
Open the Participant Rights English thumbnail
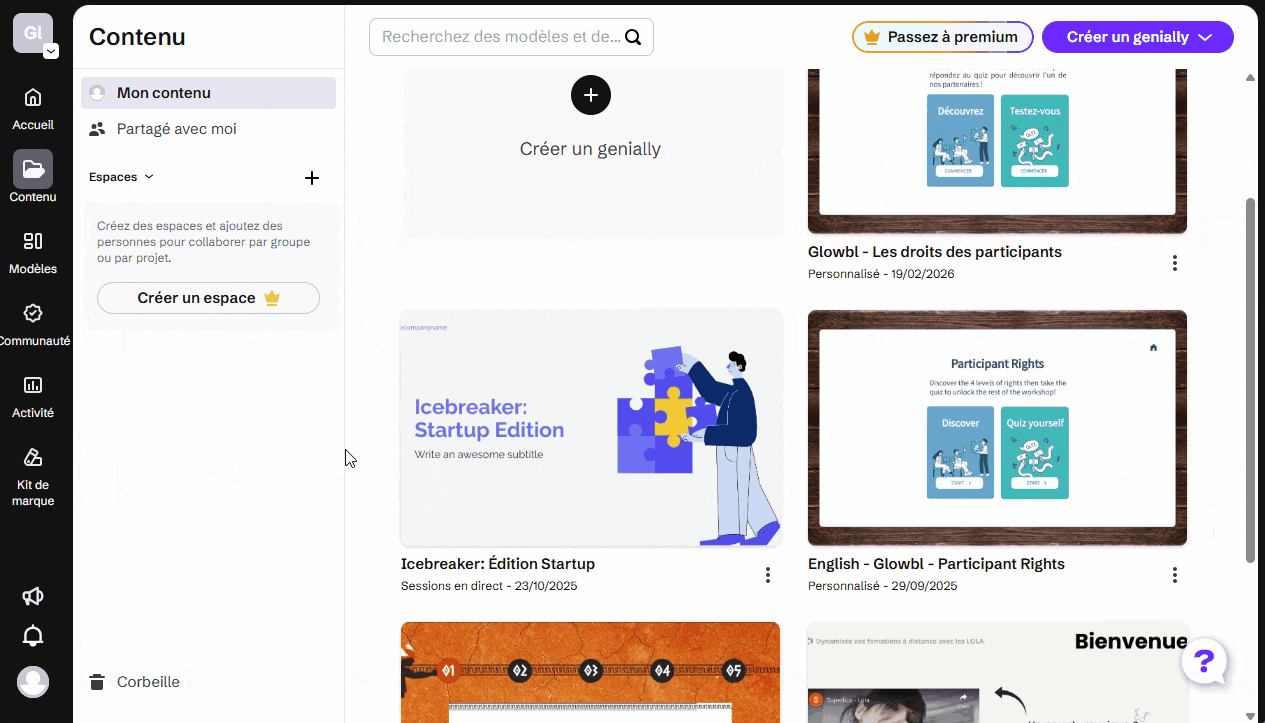997,428
